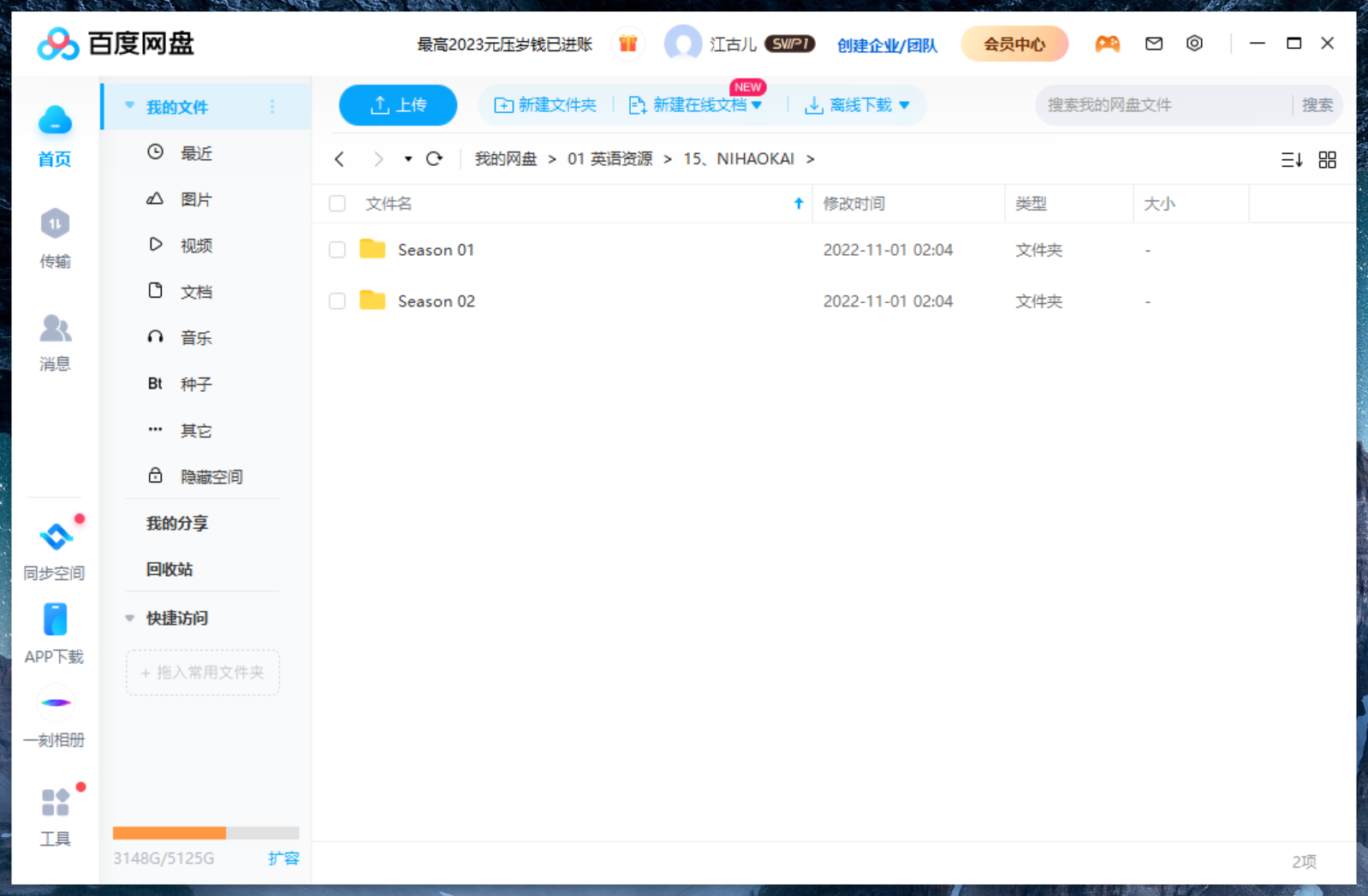
Task: Go to 01 英语资源 breadcrumb
Action: click(x=610, y=159)
